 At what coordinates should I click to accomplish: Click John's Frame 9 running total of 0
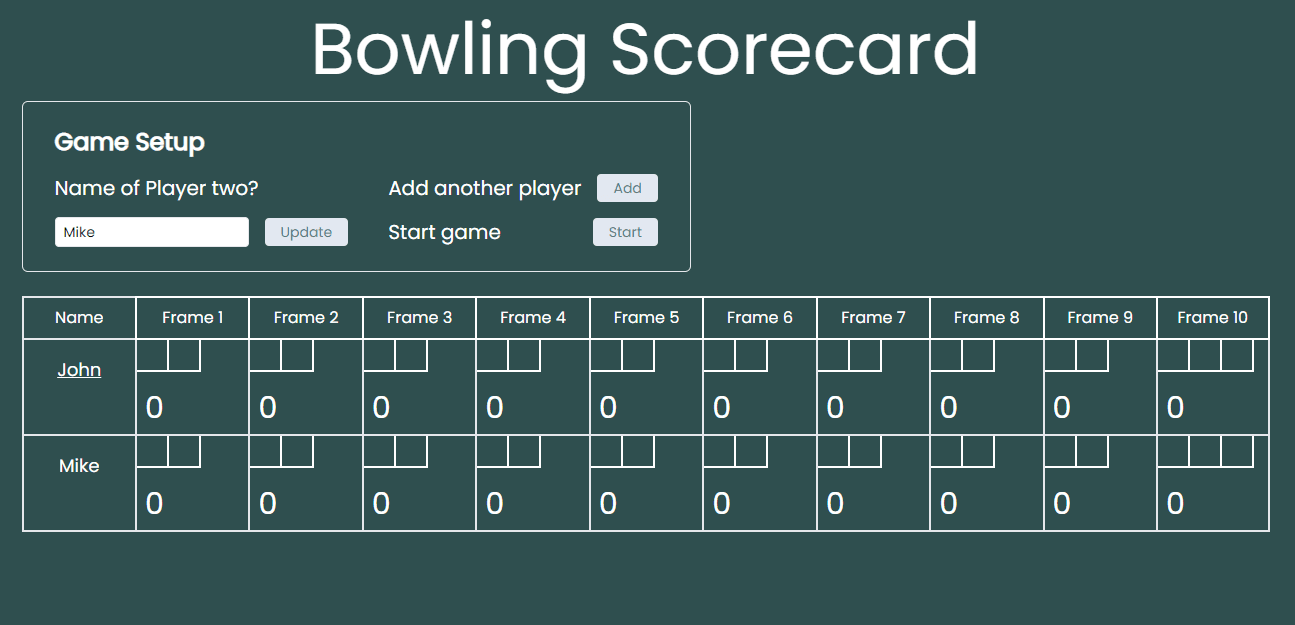tap(1062, 407)
